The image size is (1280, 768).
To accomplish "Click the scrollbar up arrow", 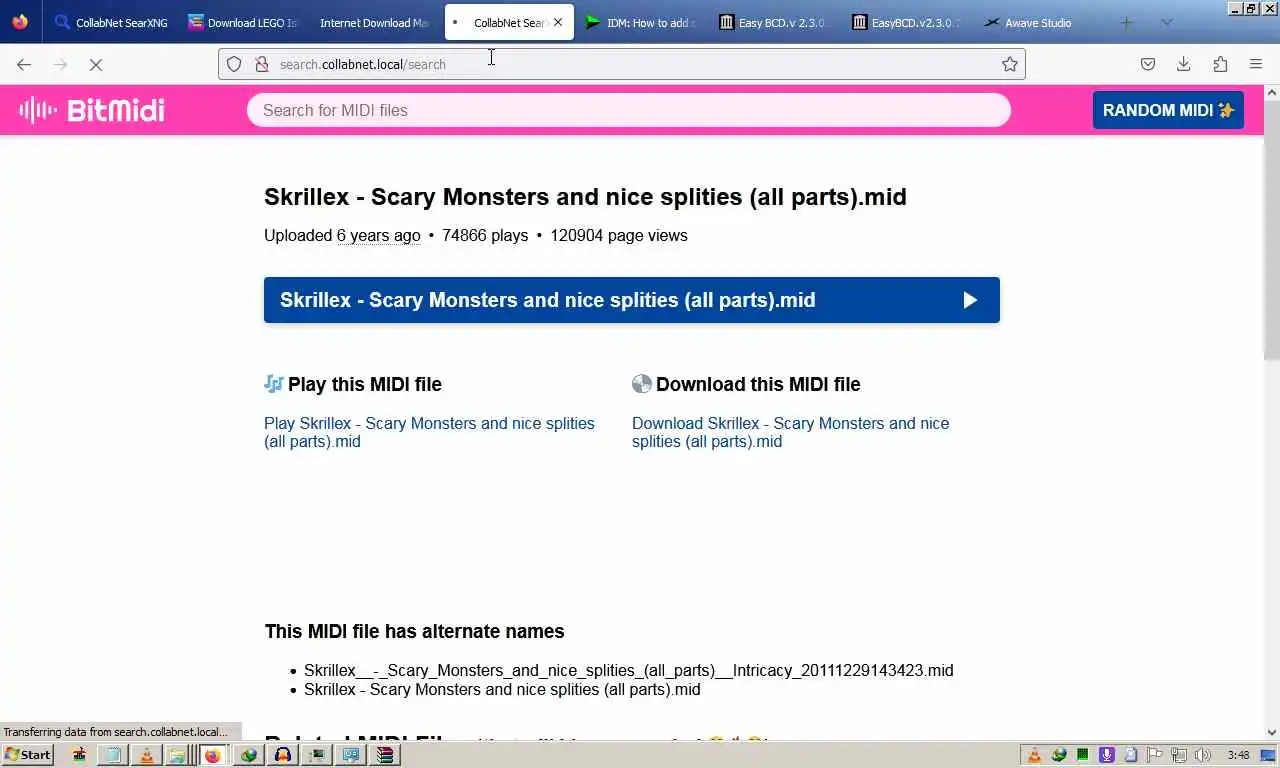I will (x=1272, y=92).
